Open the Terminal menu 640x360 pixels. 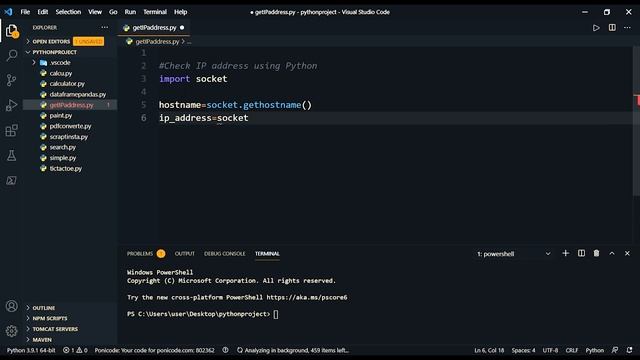point(155,12)
